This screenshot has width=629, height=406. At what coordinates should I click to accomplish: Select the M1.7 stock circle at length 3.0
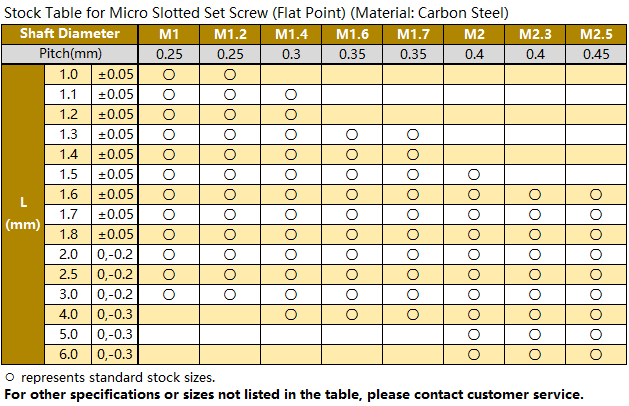tap(413, 294)
